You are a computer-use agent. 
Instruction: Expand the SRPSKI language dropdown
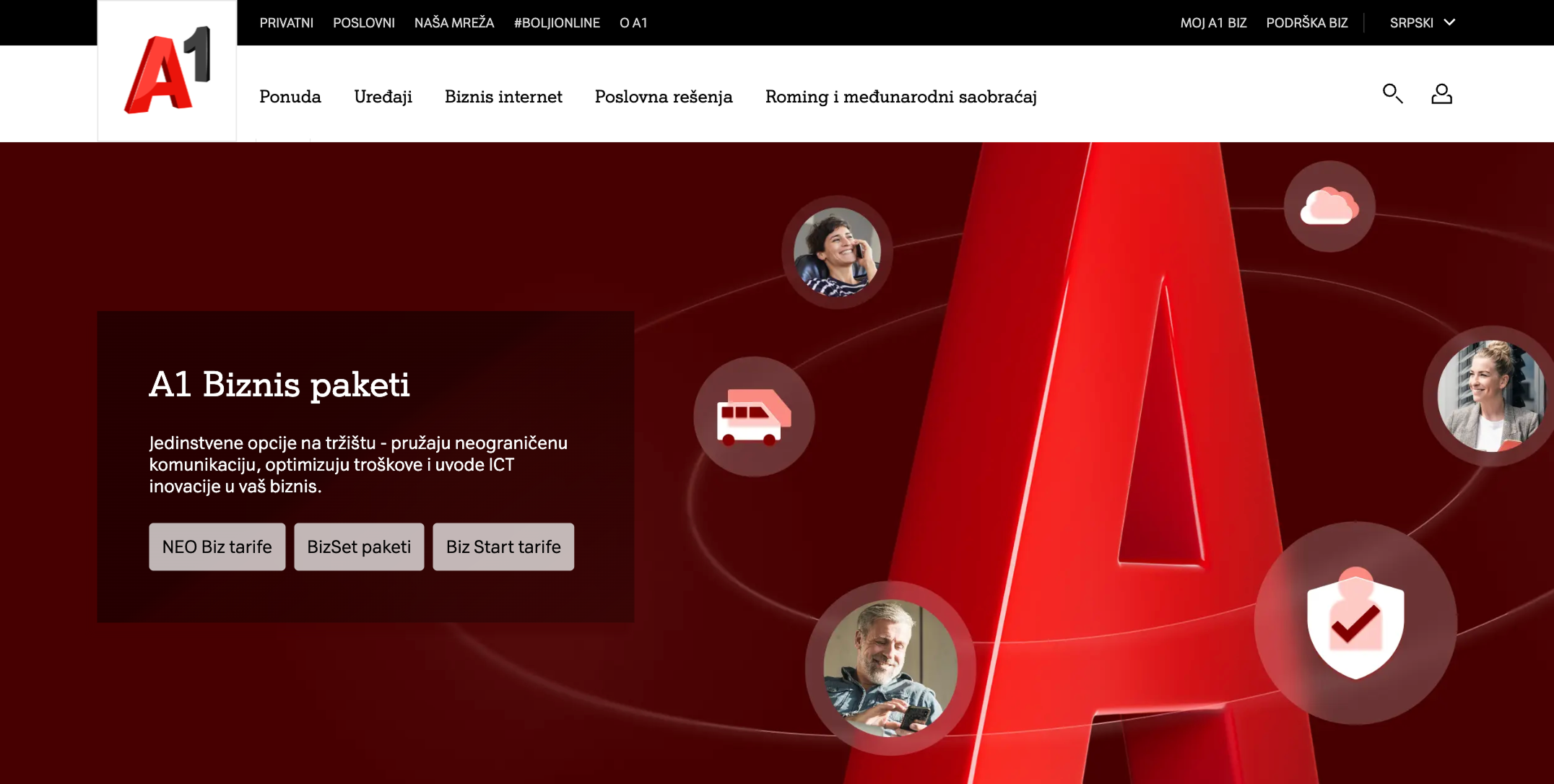click(1421, 23)
